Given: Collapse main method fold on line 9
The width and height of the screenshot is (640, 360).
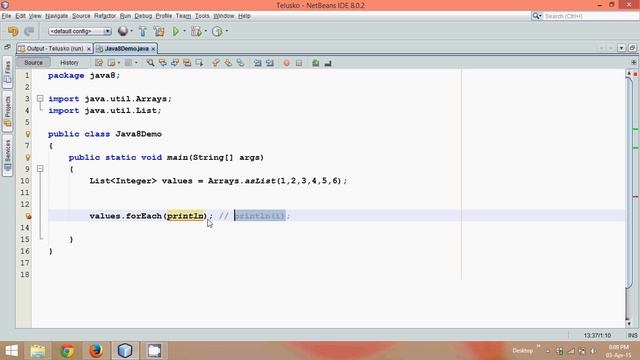Looking at the screenshot, I should [40, 169].
